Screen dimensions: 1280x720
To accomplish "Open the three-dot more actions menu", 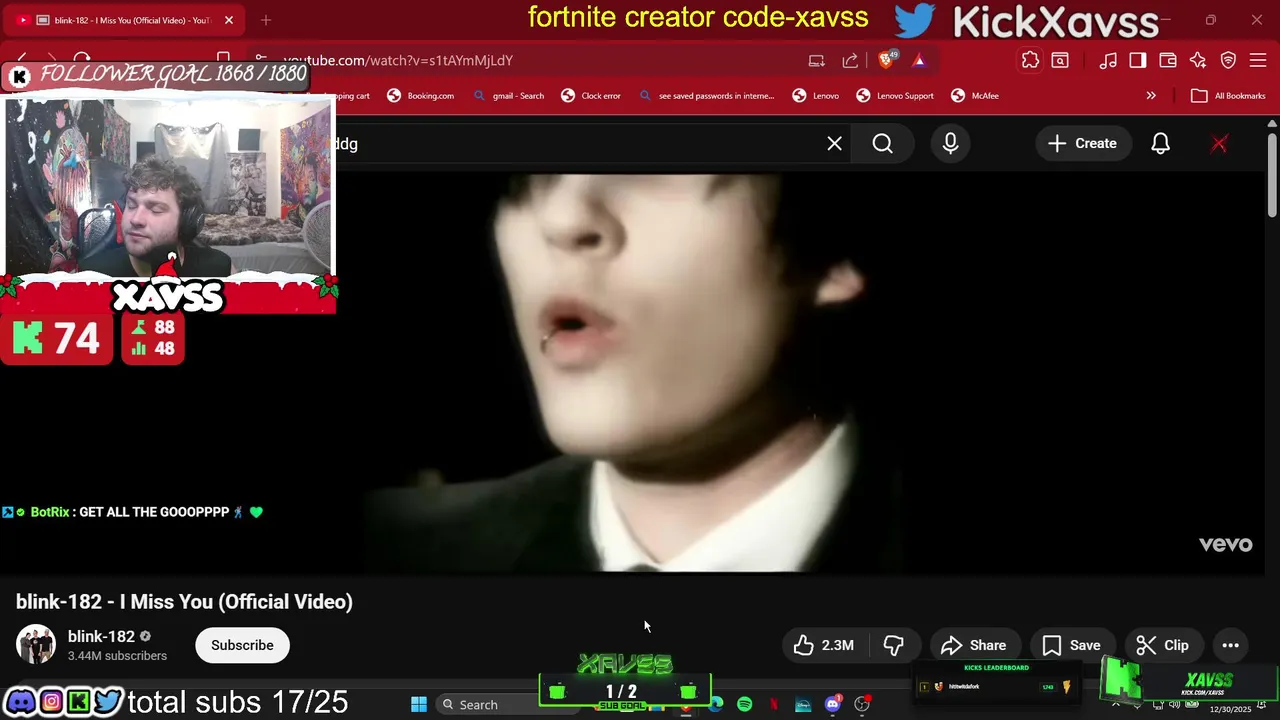I will click(x=1231, y=646).
